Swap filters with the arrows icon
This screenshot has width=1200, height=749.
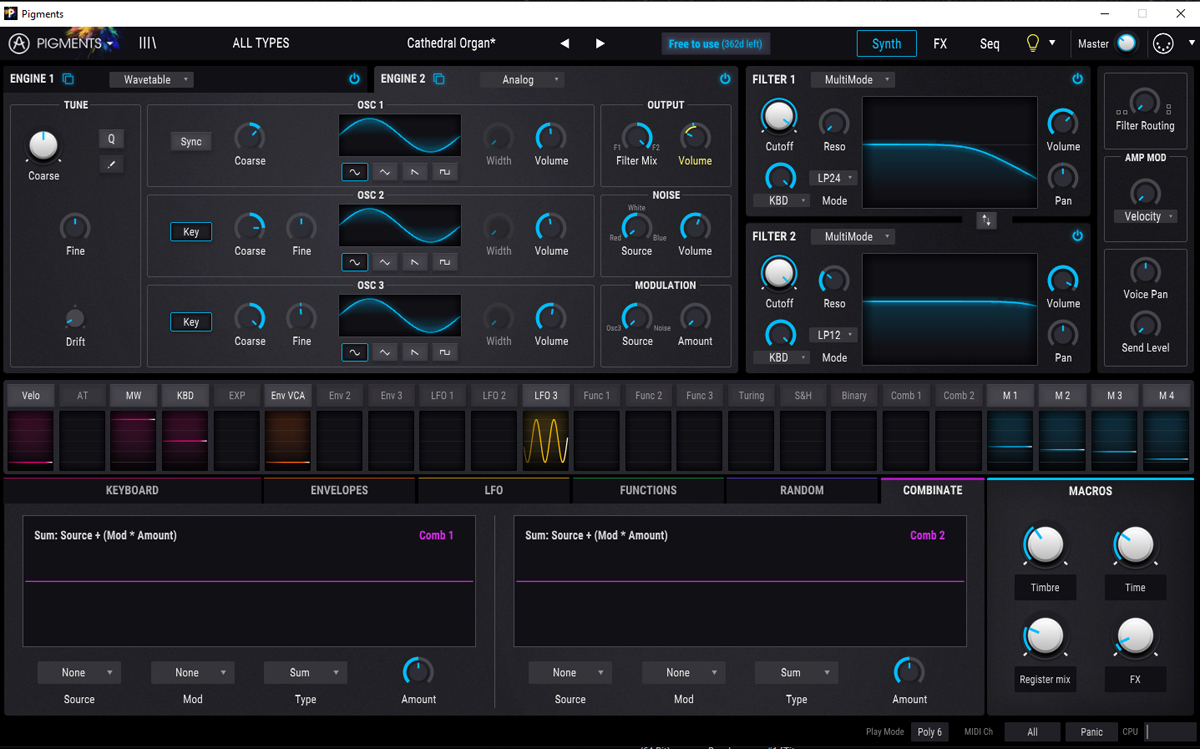click(986, 220)
